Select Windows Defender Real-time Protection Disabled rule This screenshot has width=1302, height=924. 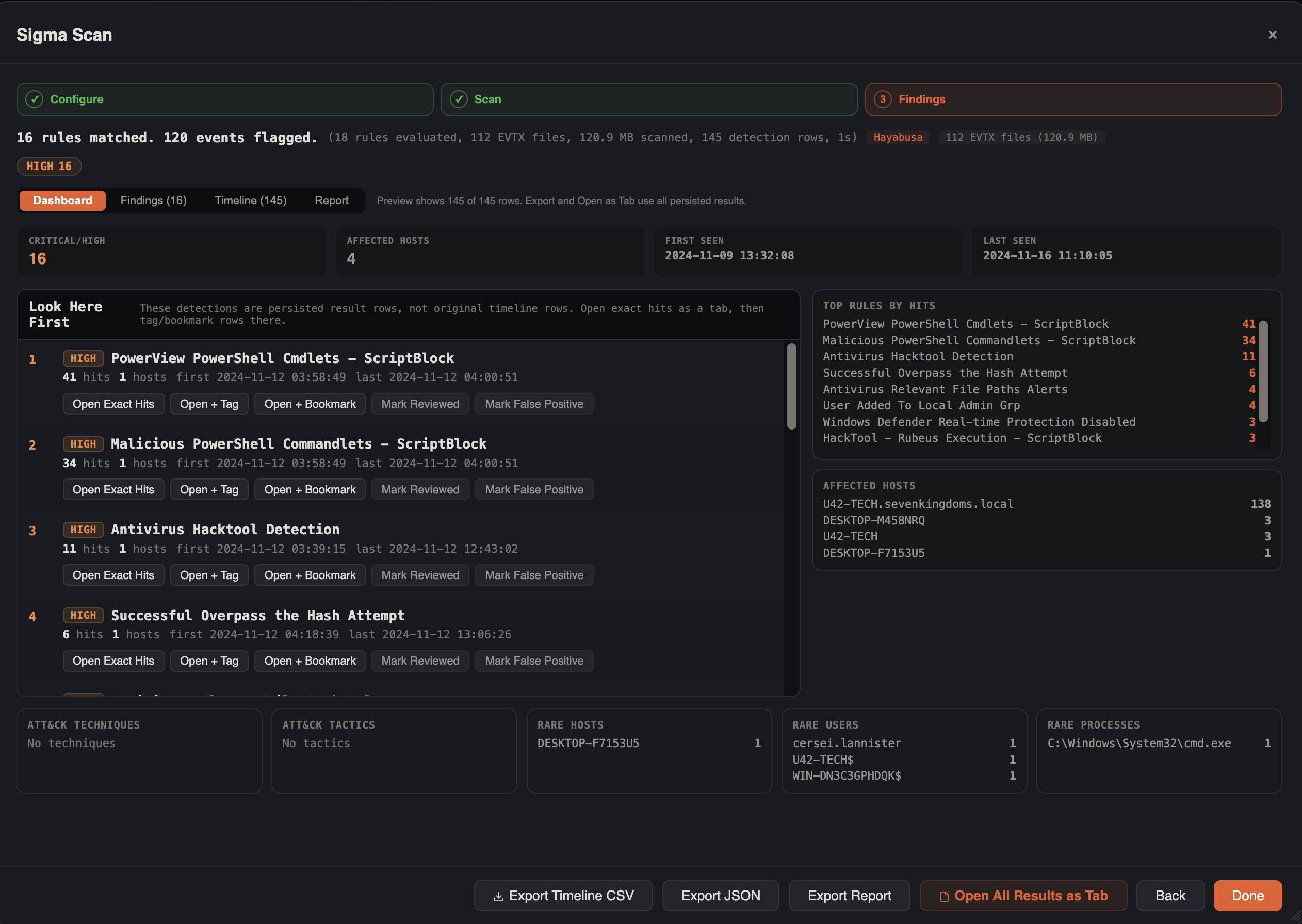tap(1039, 422)
